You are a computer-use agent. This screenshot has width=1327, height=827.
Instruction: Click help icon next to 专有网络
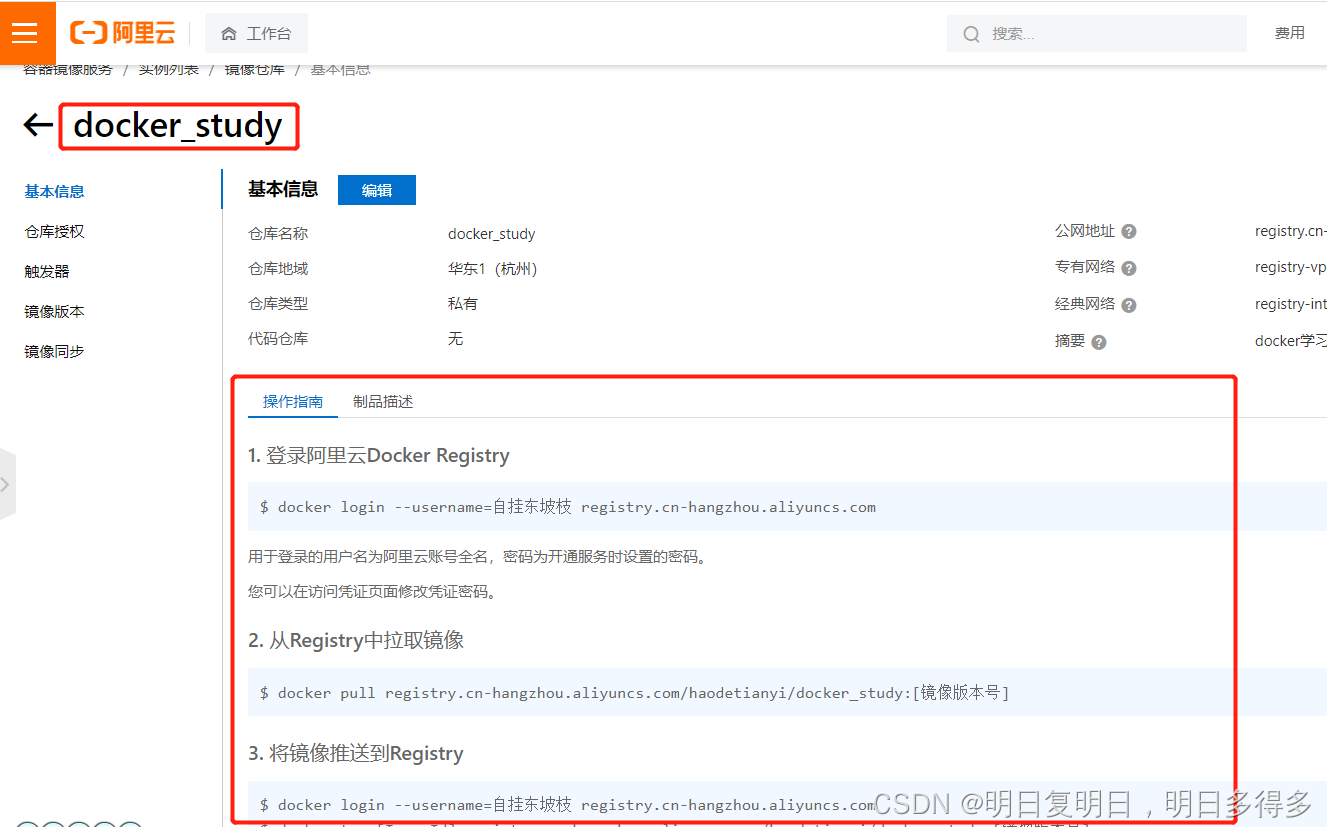click(1129, 268)
